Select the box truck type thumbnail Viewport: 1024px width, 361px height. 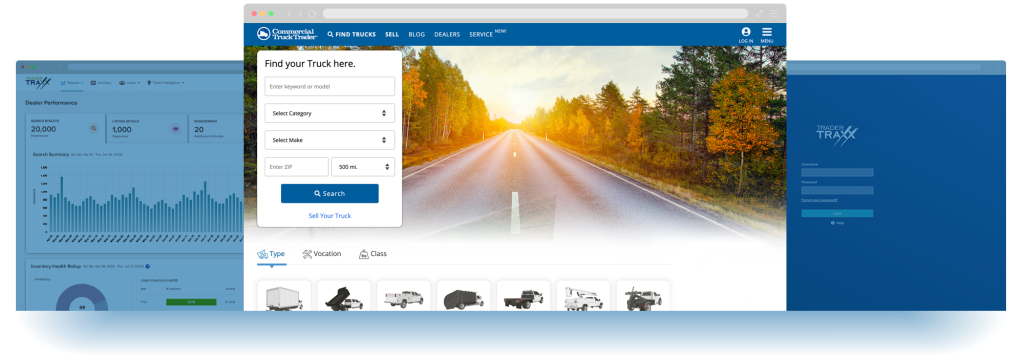284,297
